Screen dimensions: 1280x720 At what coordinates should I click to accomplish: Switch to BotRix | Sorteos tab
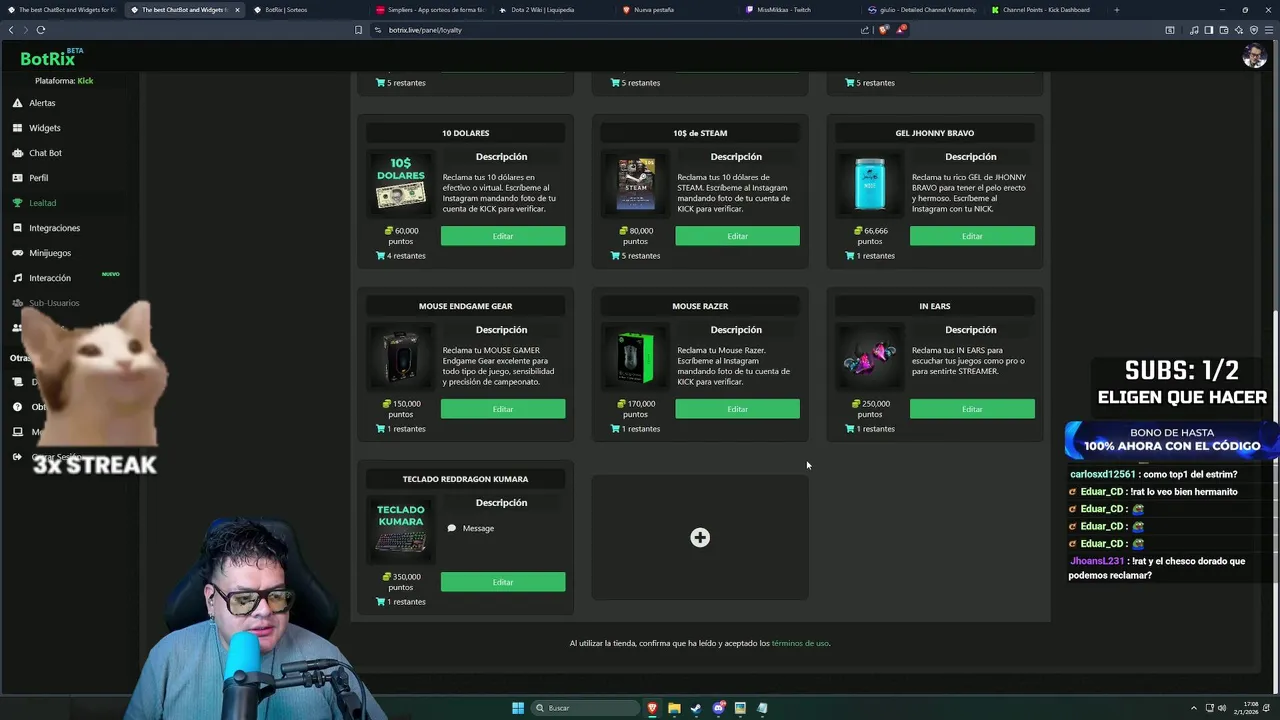click(286, 10)
